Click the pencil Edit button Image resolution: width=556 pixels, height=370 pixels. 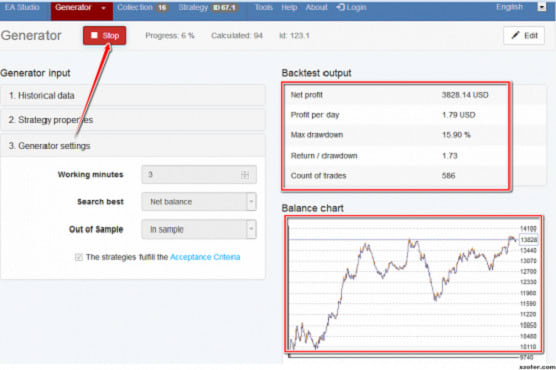(524, 35)
